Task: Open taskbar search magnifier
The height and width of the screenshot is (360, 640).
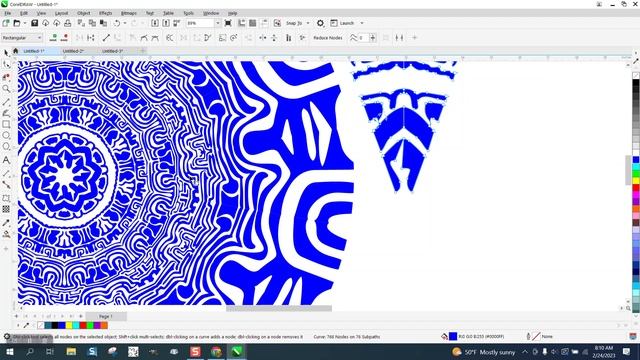Action: coord(29,351)
